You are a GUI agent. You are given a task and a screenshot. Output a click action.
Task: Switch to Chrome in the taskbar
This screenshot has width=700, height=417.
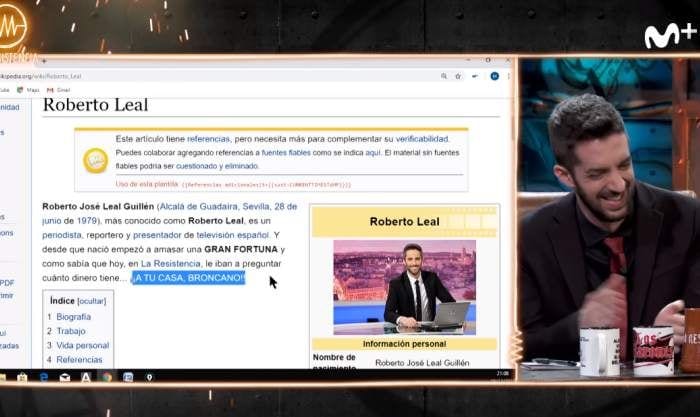tap(107, 377)
